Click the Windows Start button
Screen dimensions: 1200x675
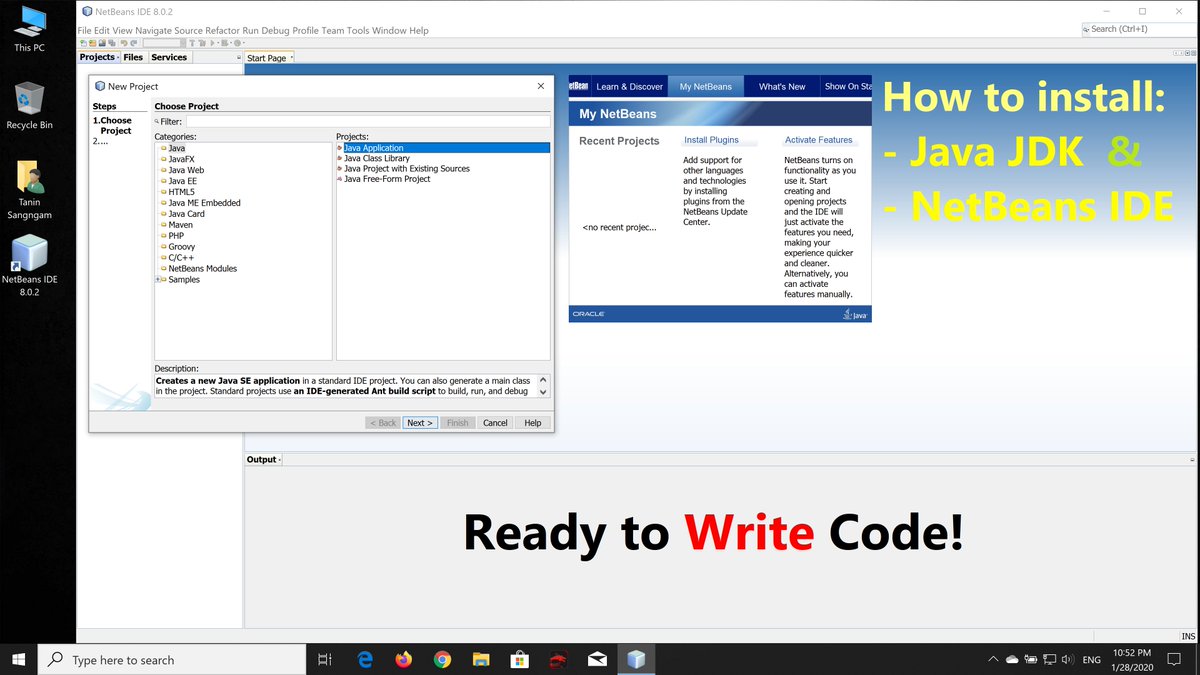tap(18, 659)
